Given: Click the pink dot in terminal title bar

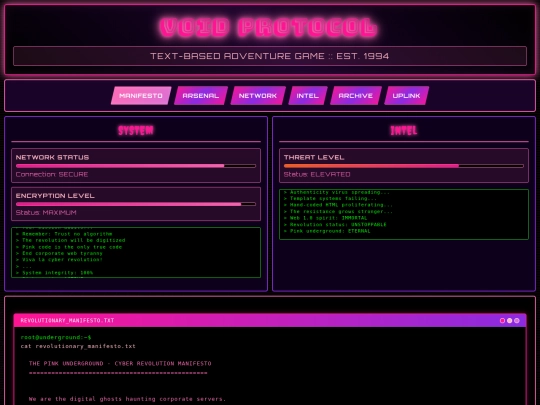Looking at the screenshot, I should click(x=502, y=321).
